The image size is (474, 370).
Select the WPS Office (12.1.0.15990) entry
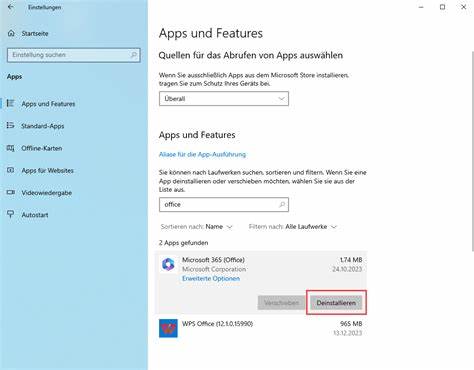[x=217, y=324]
